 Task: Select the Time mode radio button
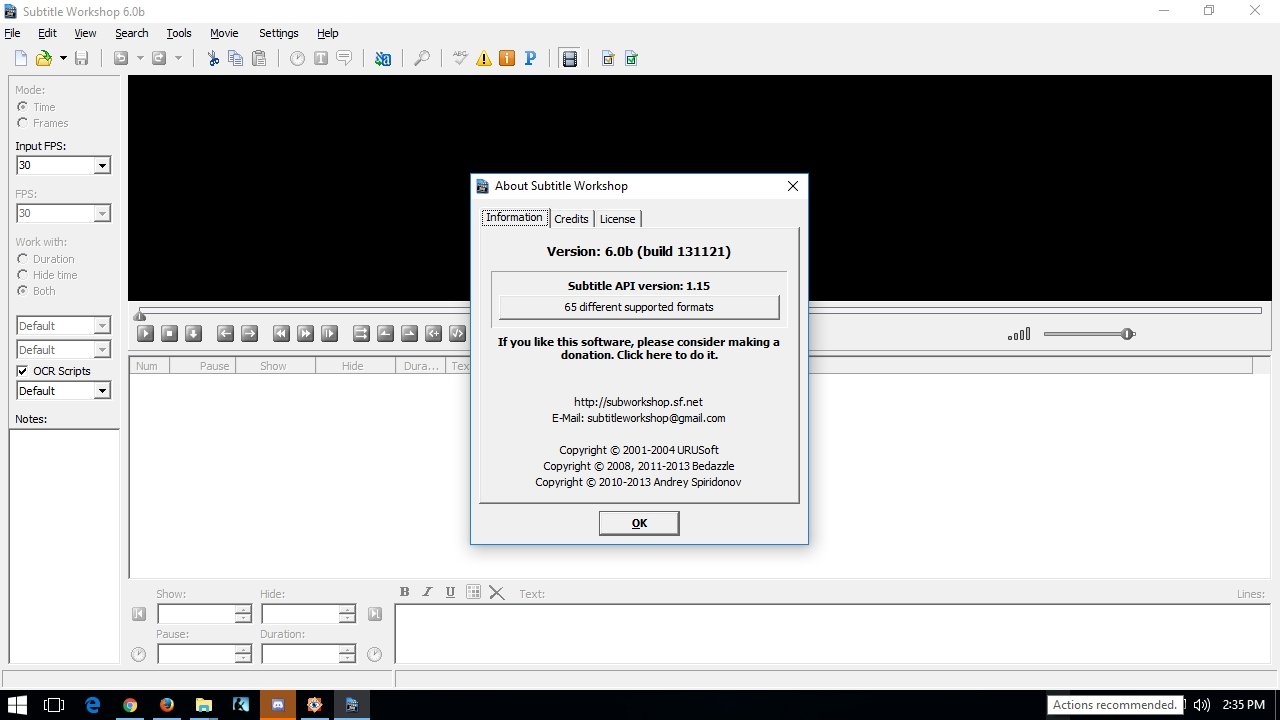tap(22, 106)
